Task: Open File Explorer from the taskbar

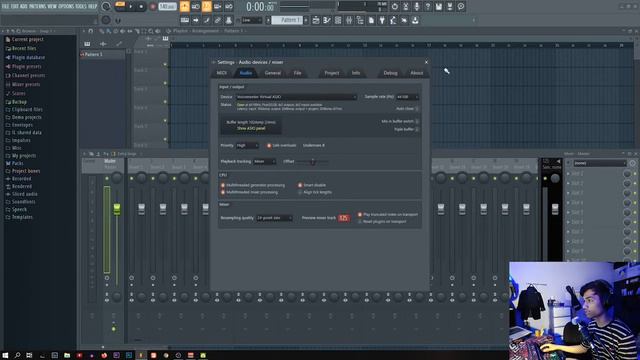Action: [x=67, y=355]
